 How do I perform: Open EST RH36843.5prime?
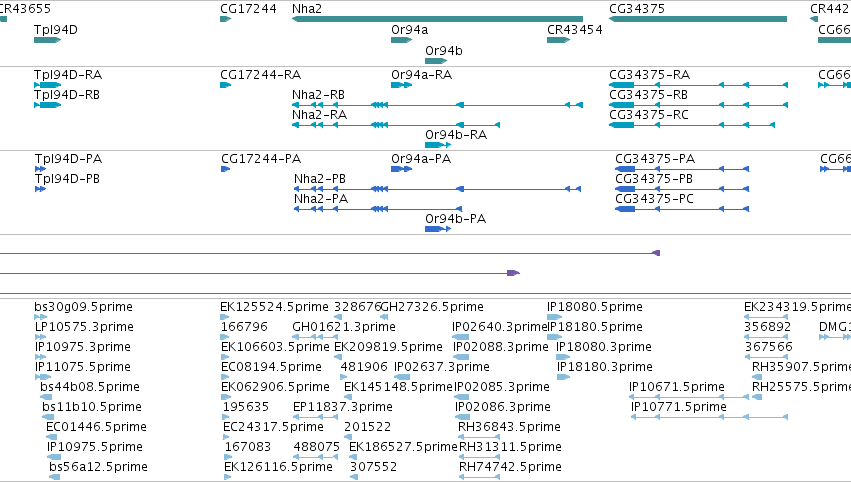tap(509, 428)
